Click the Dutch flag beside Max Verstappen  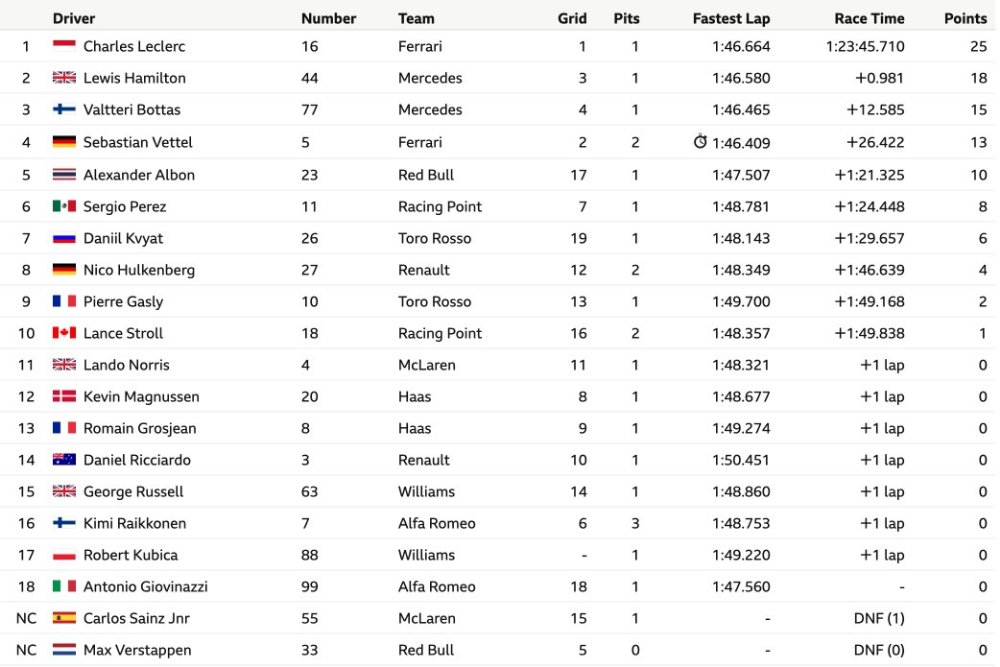coord(64,650)
